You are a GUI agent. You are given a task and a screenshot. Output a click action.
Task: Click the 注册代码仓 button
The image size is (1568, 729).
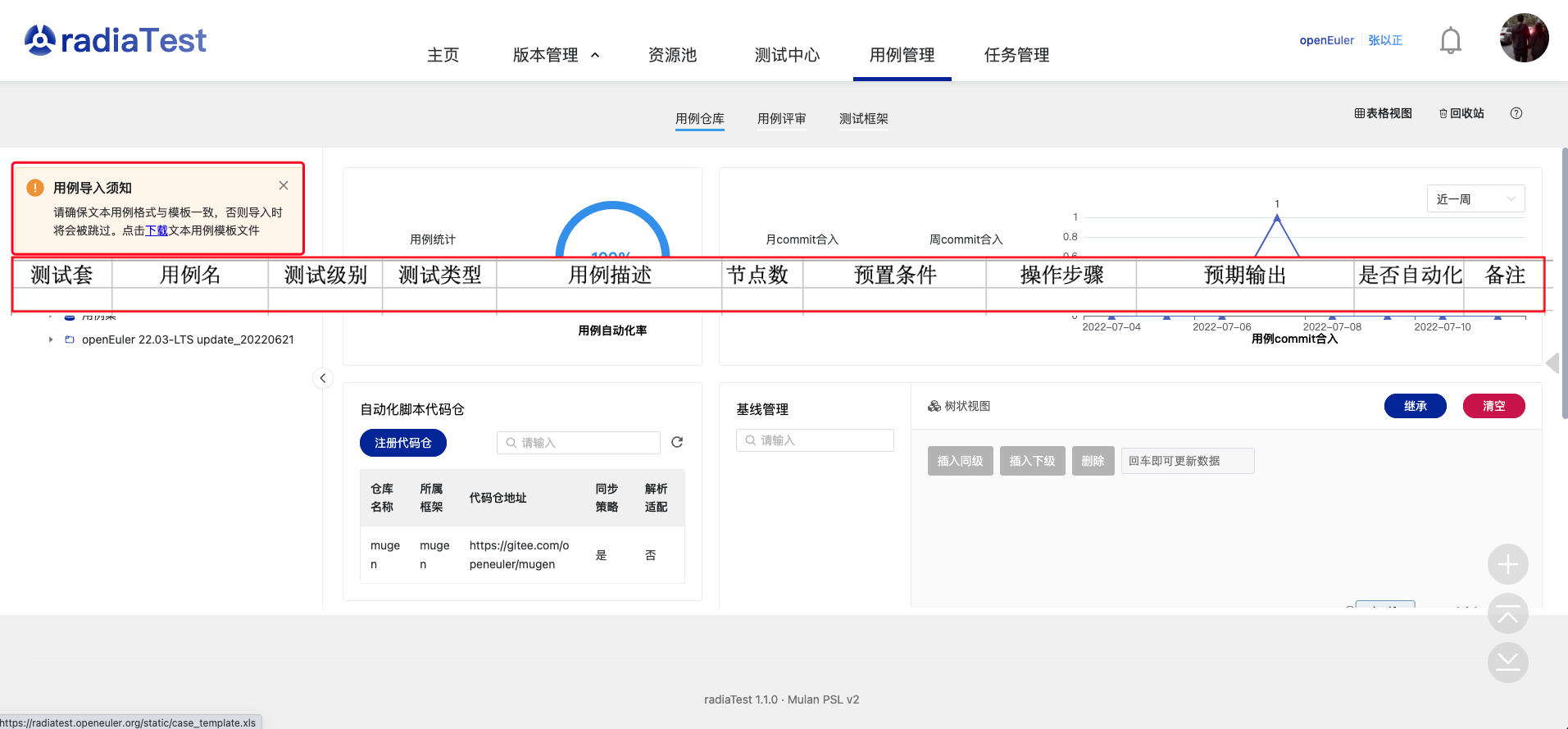(x=402, y=443)
